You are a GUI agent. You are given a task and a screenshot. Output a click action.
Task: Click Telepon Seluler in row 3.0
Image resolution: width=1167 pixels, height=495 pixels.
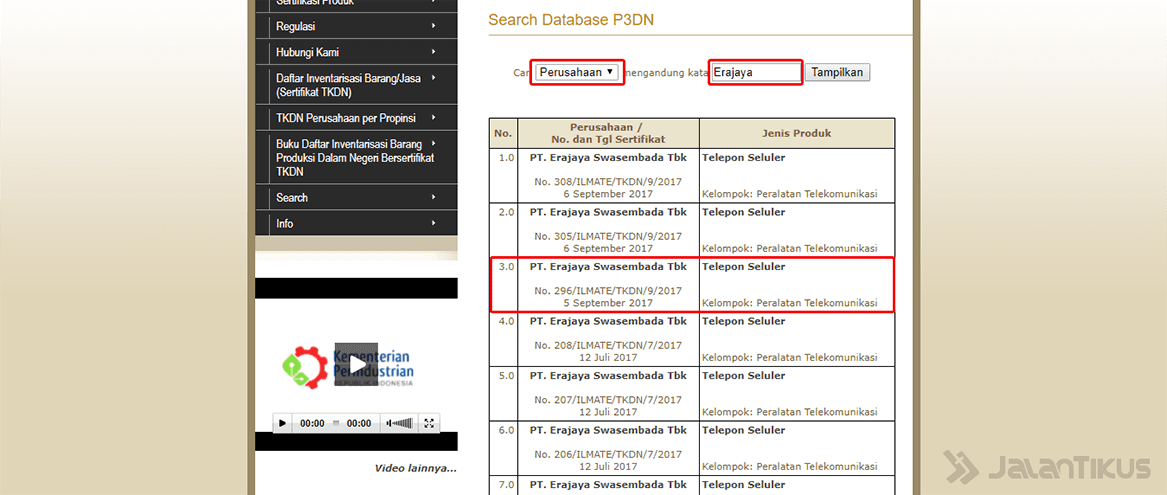coord(744,266)
